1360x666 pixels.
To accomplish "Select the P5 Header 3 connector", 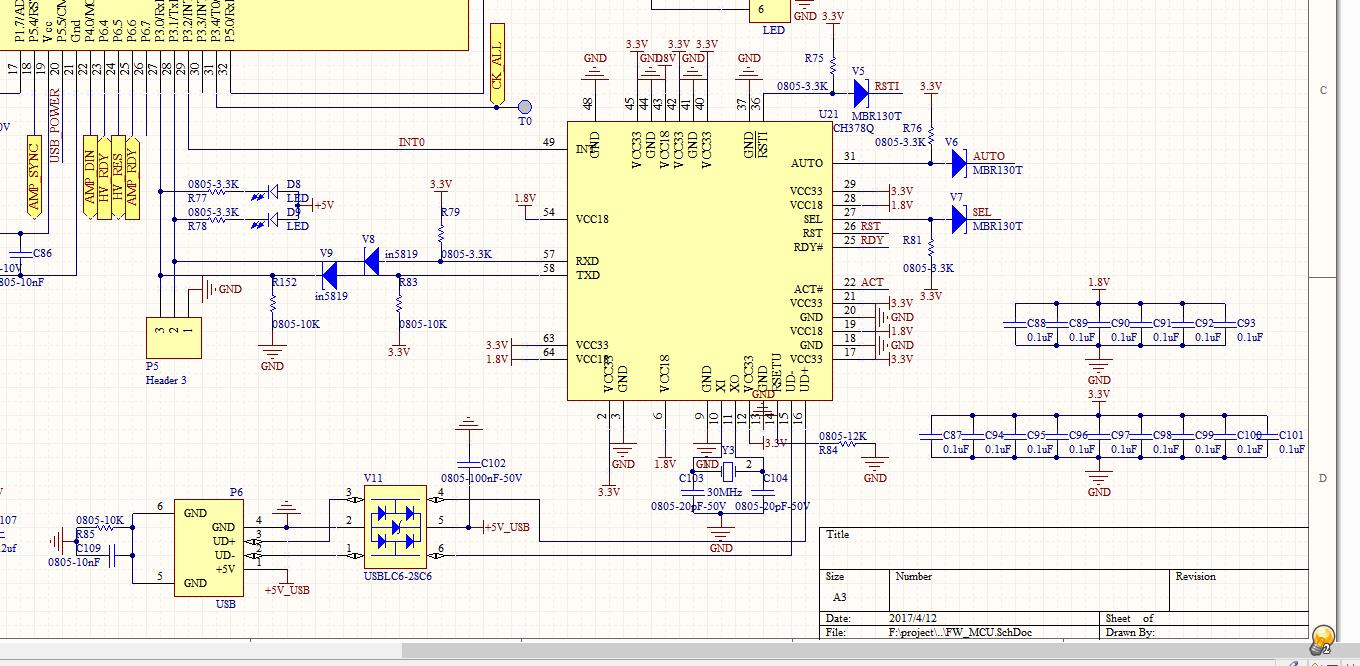I will pos(174,338).
